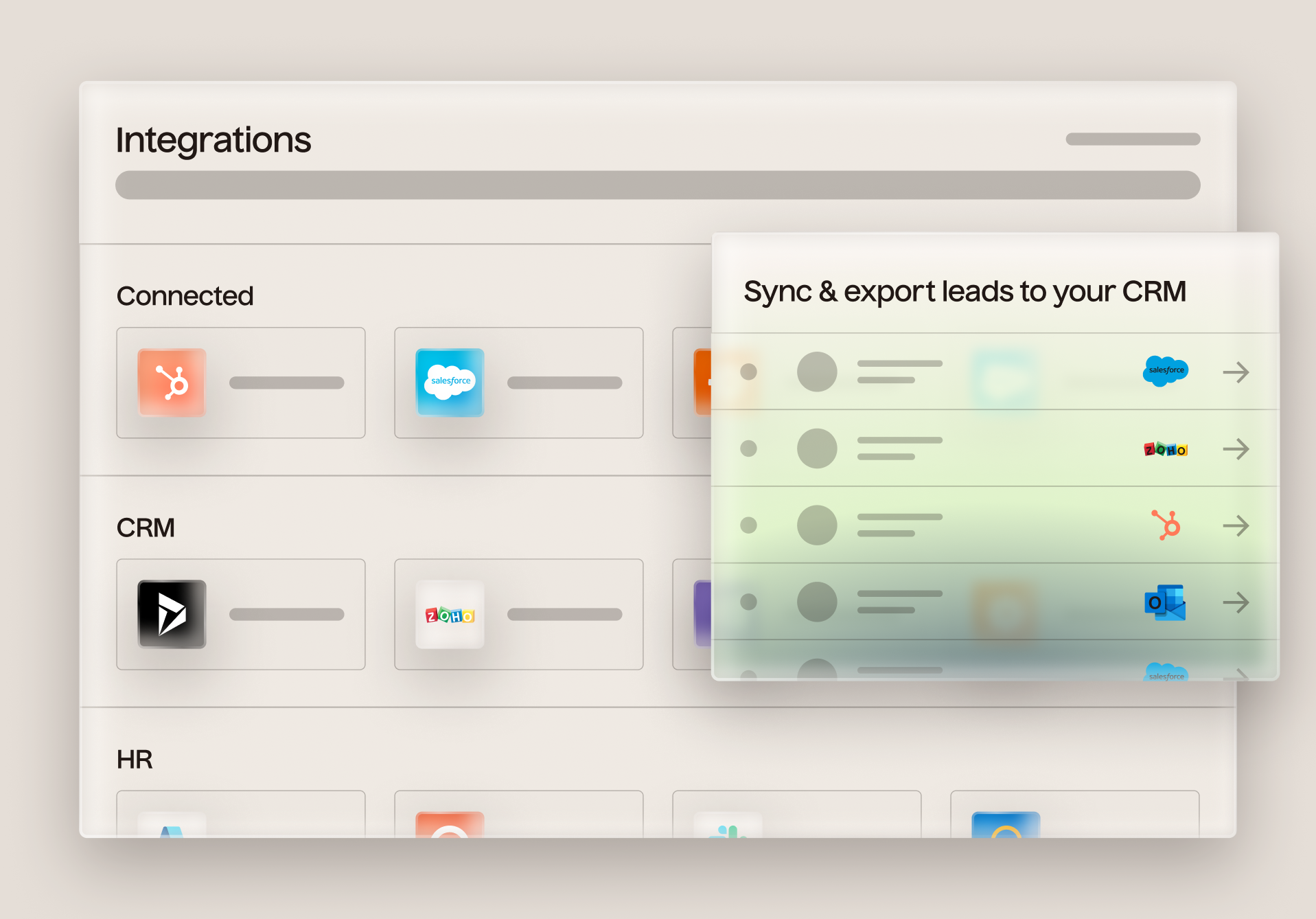This screenshot has width=1316, height=919.
Task: Click the arrow next to Zoho lead row
Action: coord(1236,449)
